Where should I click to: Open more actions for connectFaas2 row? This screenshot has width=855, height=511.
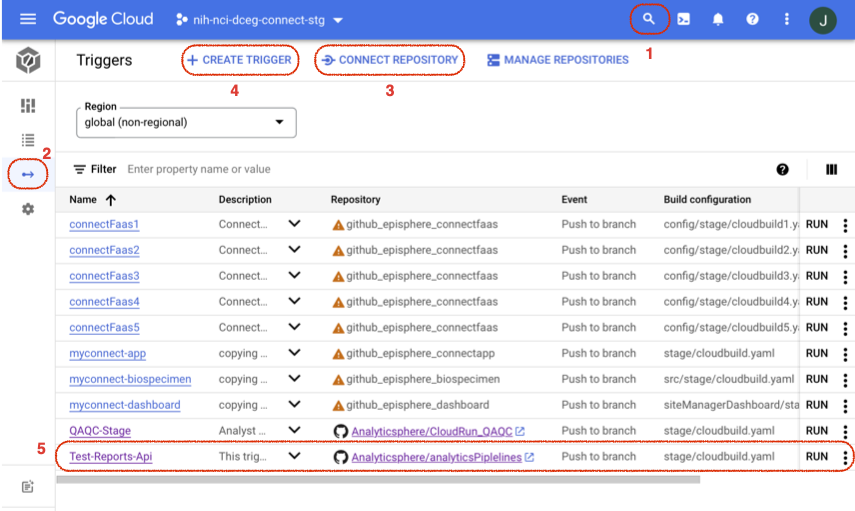point(845,251)
